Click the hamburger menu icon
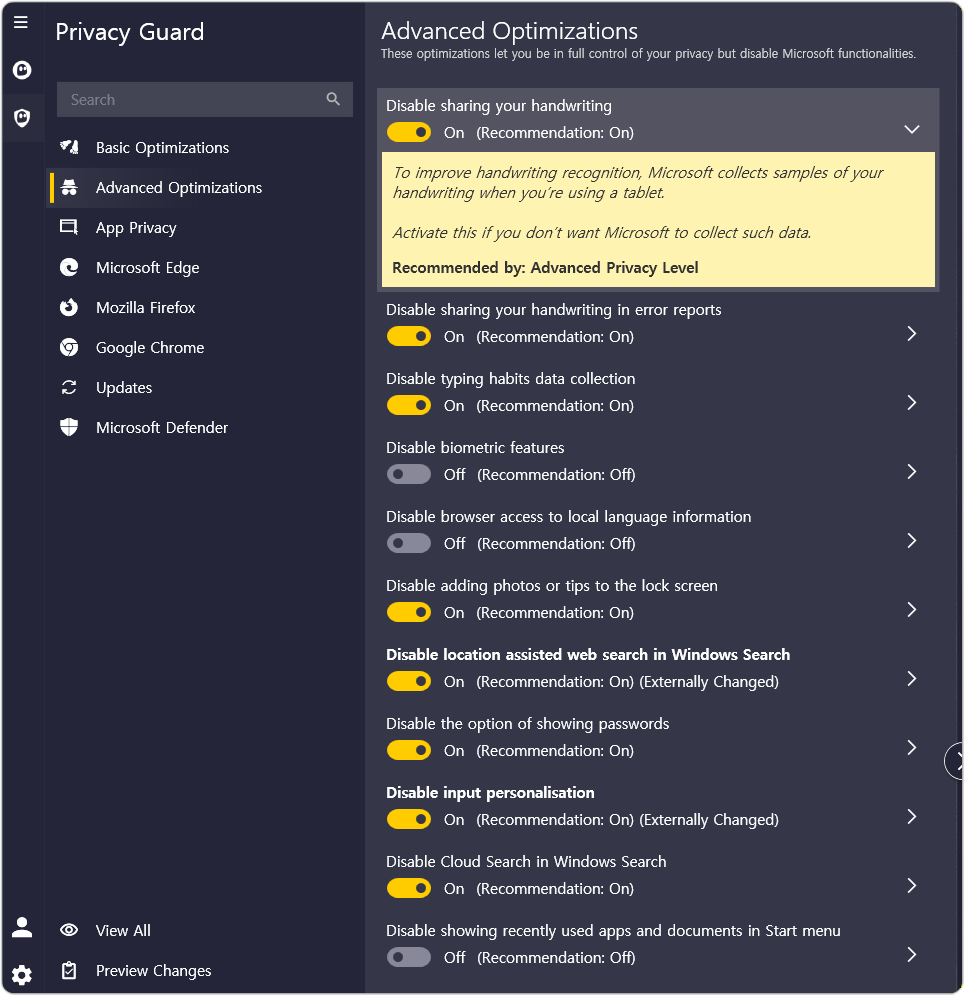964x995 pixels. pyautogui.click(x=21, y=22)
